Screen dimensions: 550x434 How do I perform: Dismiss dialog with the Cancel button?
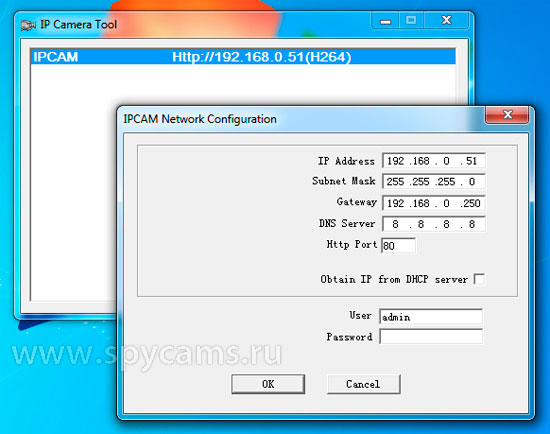click(x=363, y=384)
